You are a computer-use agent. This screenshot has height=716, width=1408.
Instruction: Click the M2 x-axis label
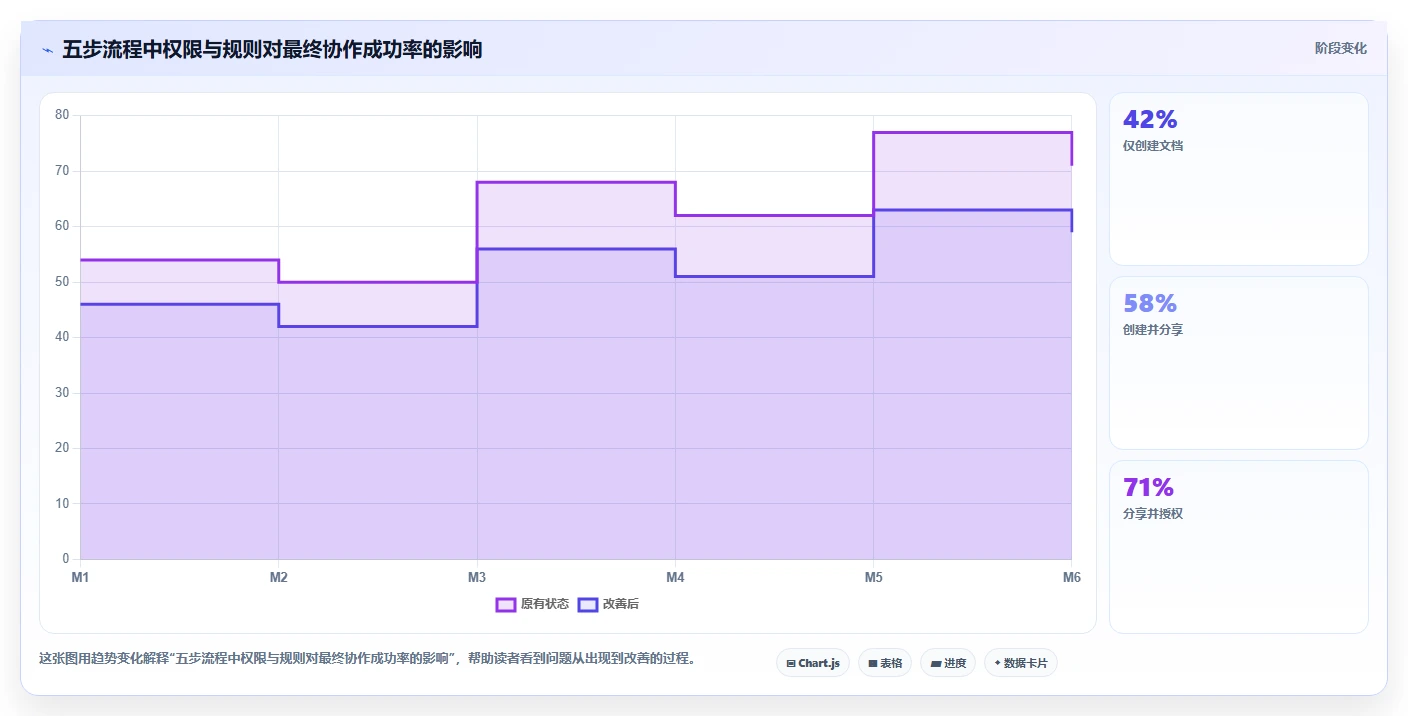click(x=278, y=577)
